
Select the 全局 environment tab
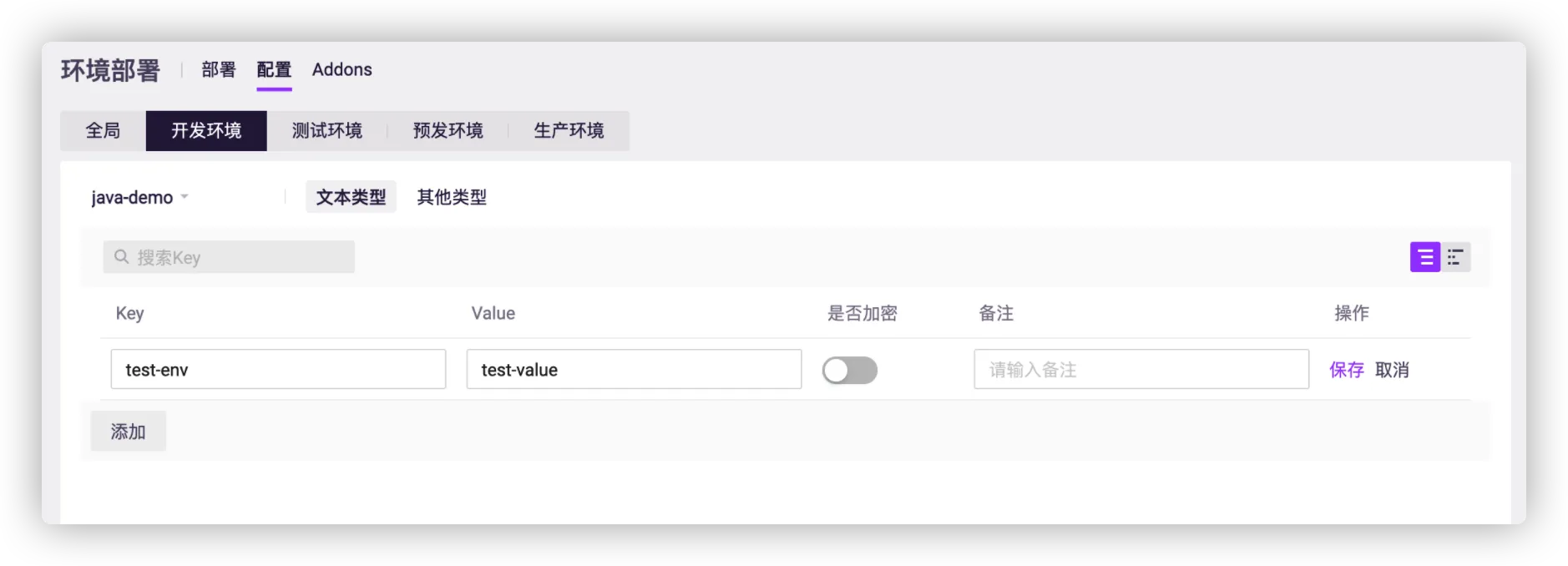coord(103,131)
